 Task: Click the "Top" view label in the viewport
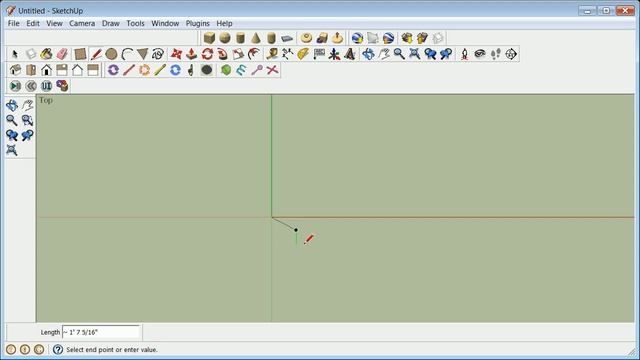point(46,100)
